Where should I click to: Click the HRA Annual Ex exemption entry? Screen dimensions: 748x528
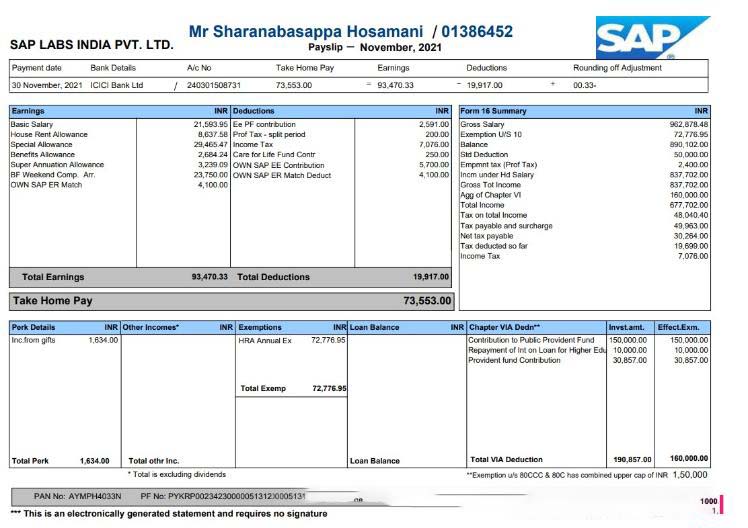(265, 340)
